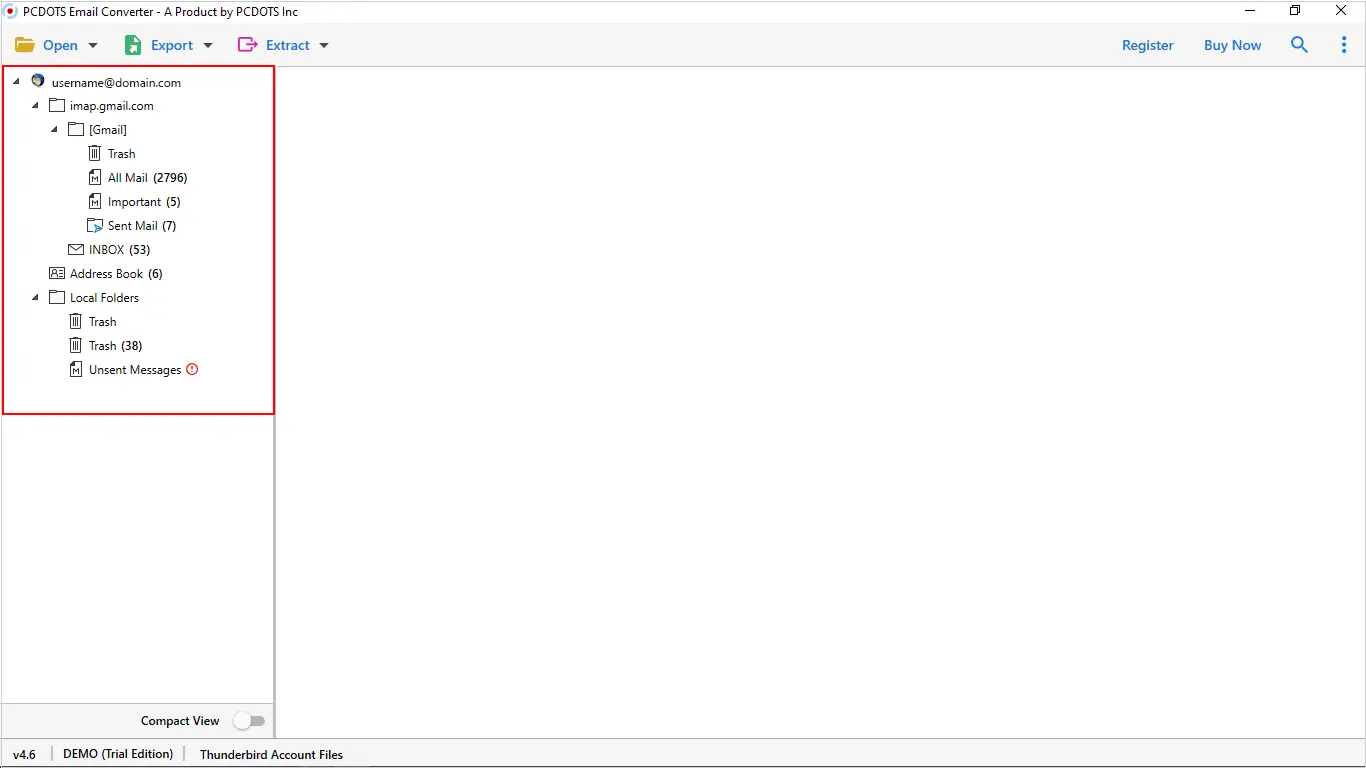Select Address Book (6) entry
Viewport: 1366px width, 768px height.
point(116,274)
